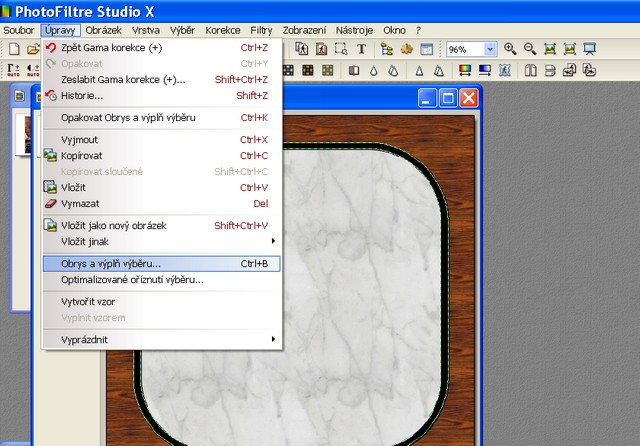
Task: Click the orange Automate gear icon
Action: (x=407, y=49)
